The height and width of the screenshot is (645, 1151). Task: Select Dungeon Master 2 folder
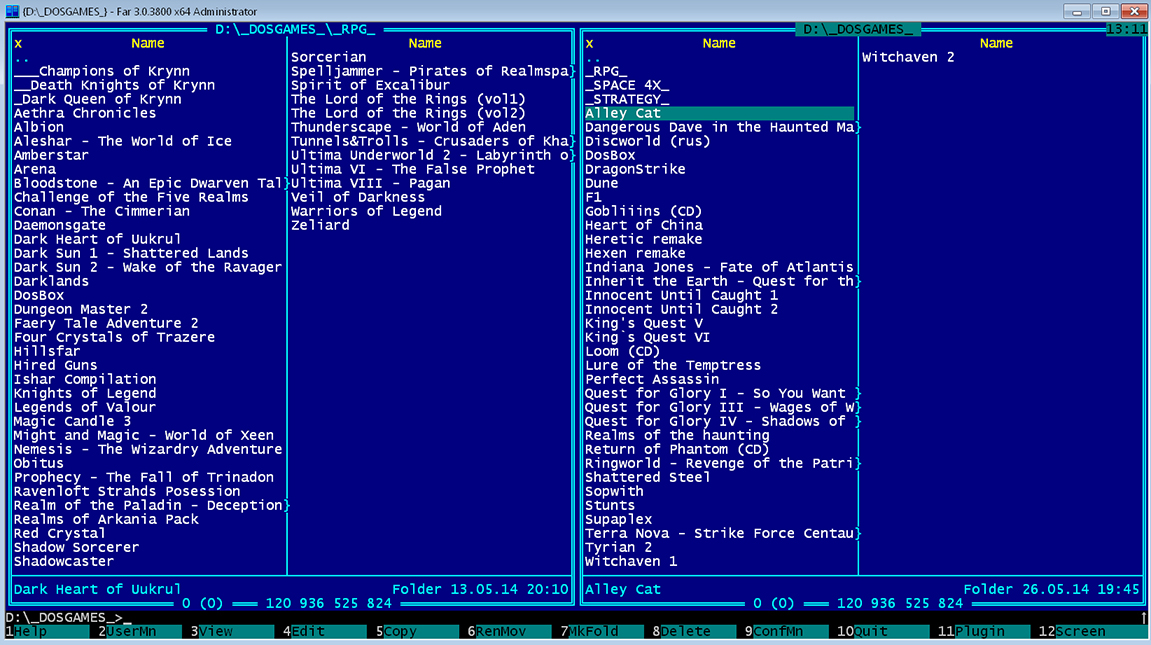pos(80,309)
